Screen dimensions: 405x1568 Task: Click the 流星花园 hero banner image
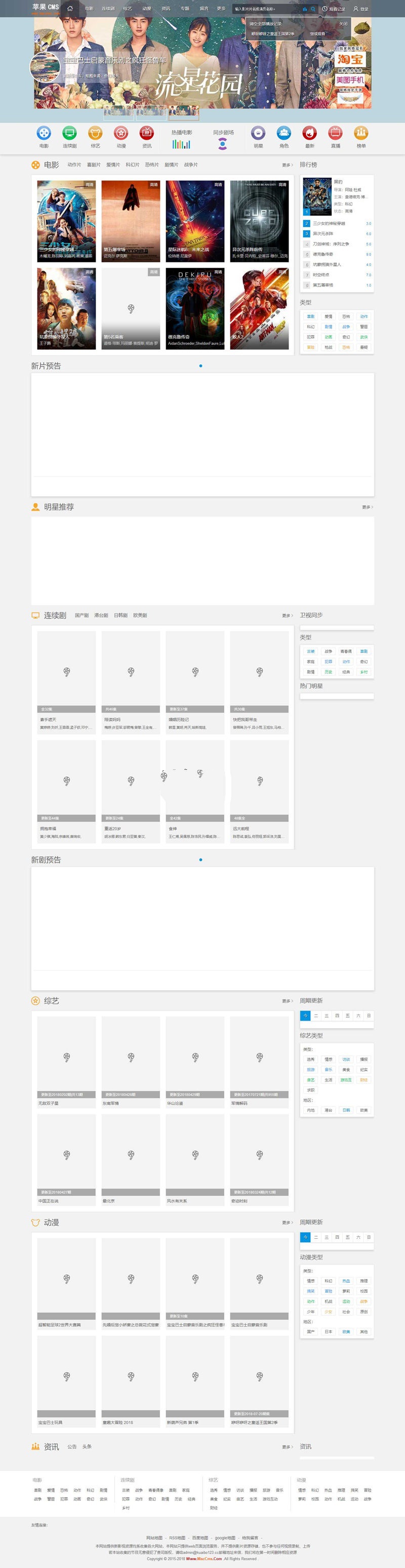tap(202, 63)
